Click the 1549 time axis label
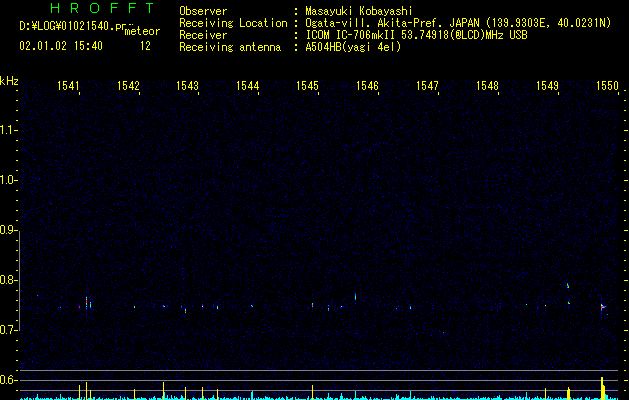Image resolution: width=629 pixels, height=400 pixels. point(547,86)
